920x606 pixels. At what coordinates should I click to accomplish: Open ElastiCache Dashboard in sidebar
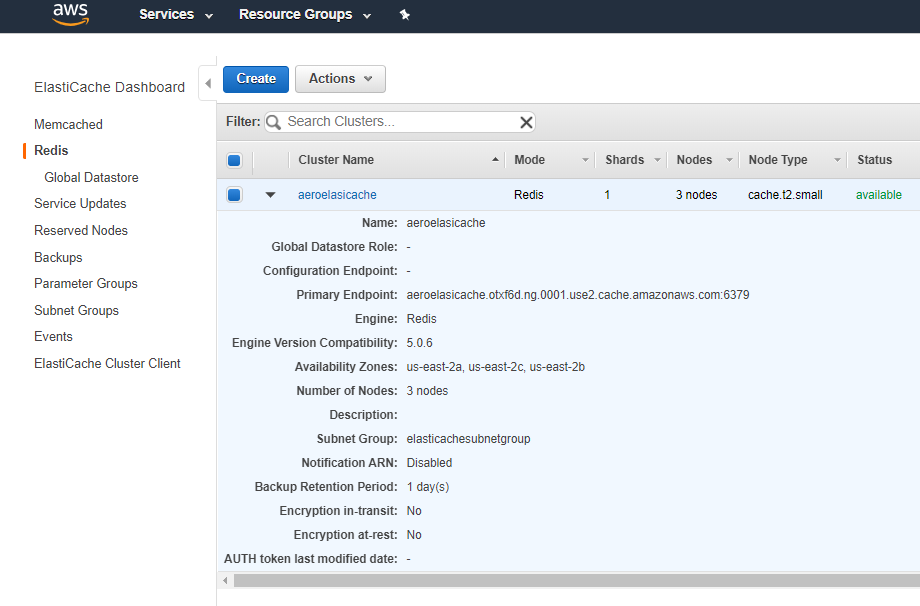pyautogui.click(x=109, y=87)
